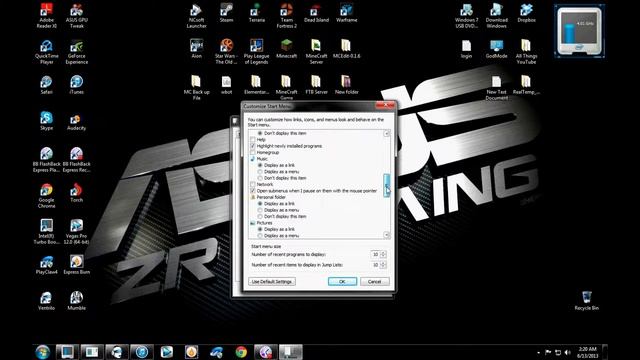640x360 pixels.
Task: Click the Ventrilo desktop icon
Action: (47, 301)
